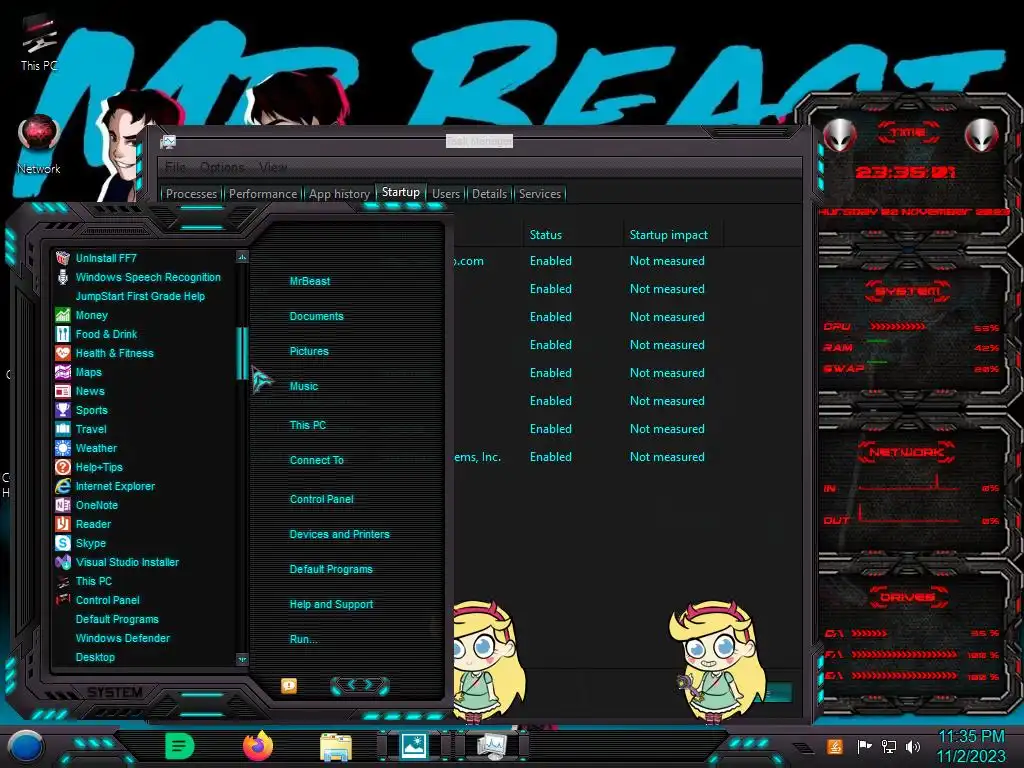Open Help and Support
Viewport: 1024px width, 768px height.
pos(331,604)
